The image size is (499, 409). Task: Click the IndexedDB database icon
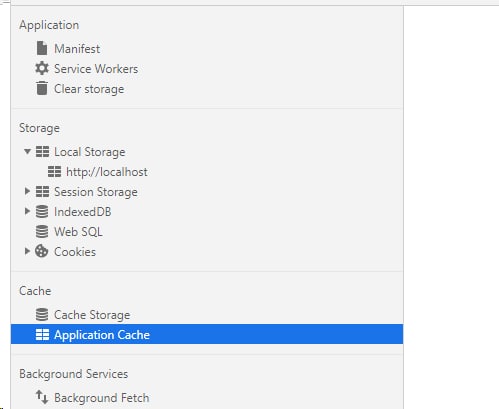click(x=42, y=212)
